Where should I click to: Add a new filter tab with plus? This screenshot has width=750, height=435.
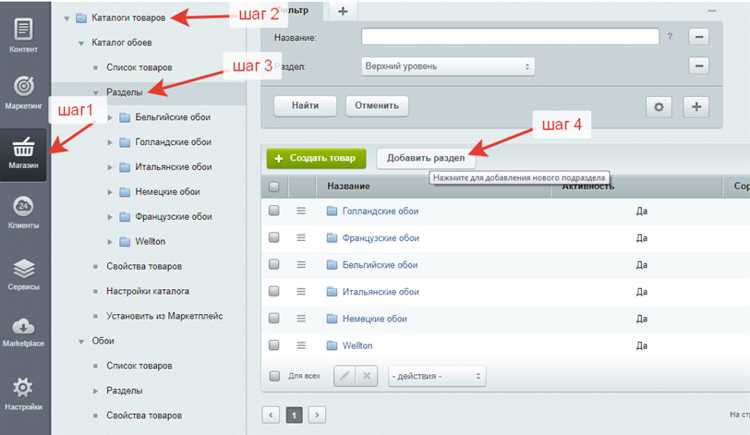pos(342,11)
